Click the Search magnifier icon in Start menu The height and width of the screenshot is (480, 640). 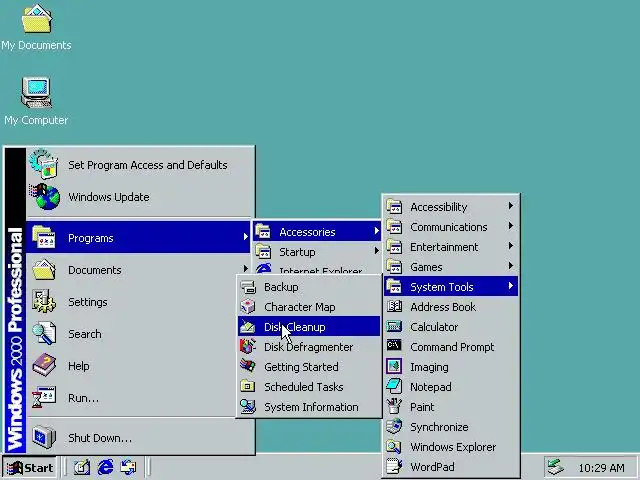click(44, 333)
